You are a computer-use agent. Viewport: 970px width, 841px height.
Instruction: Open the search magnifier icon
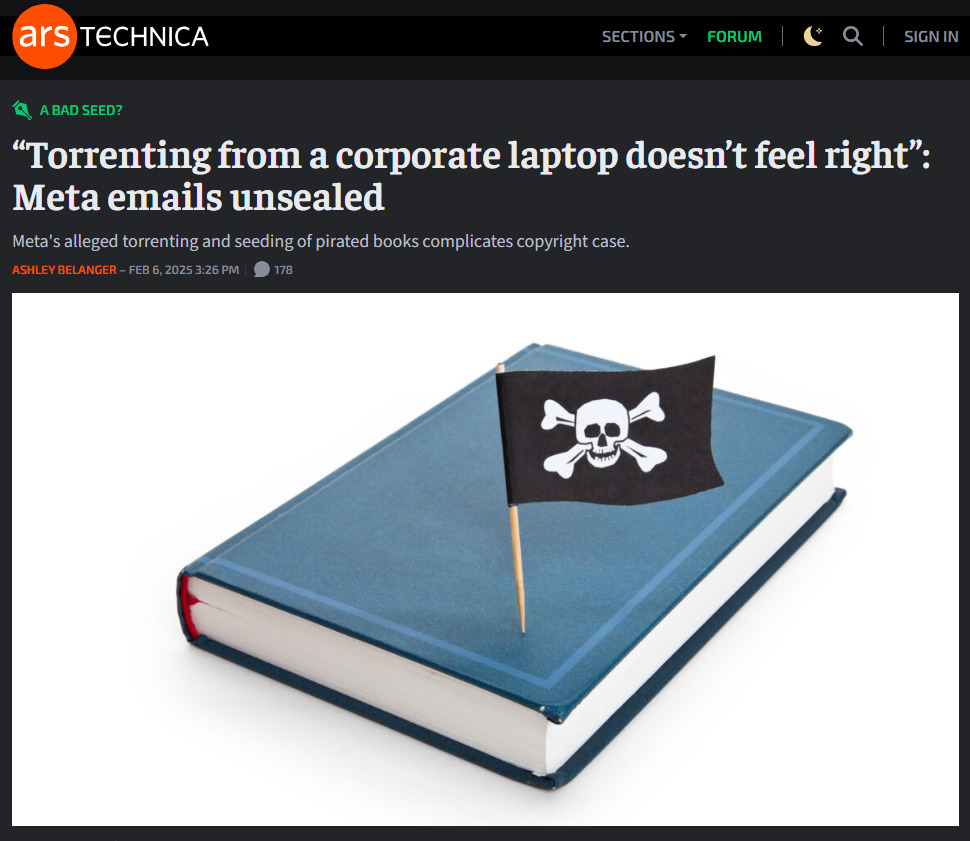point(852,36)
